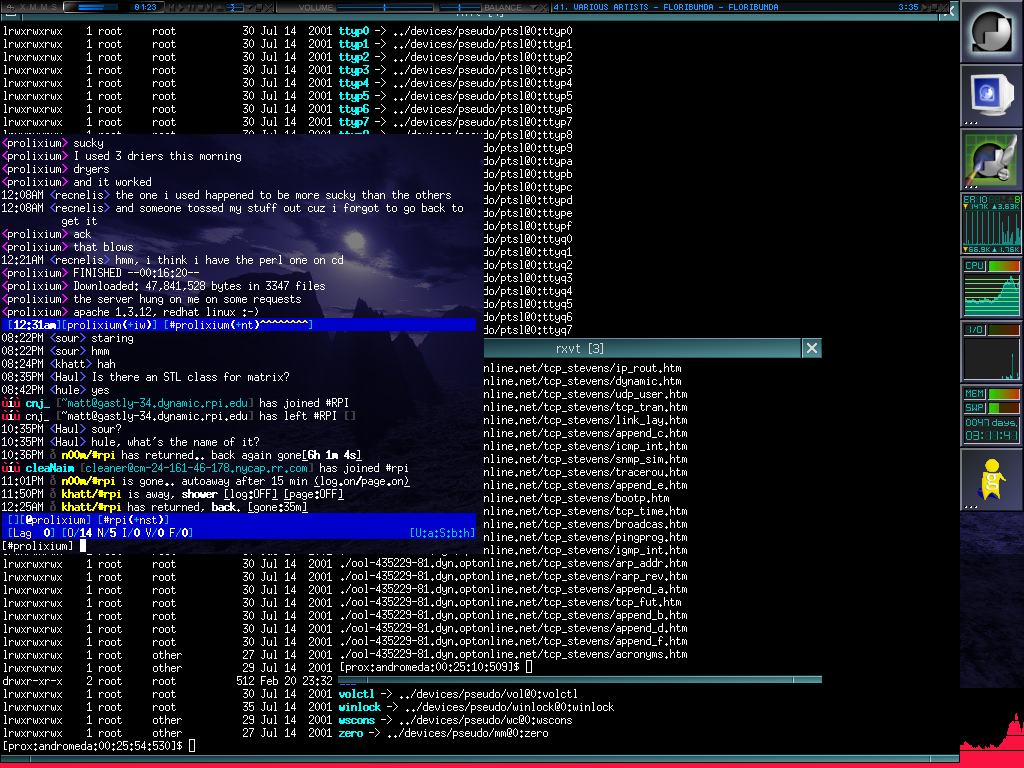
Task: Click the Downloaded 47,841,528 bytes message
Action: pos(163,286)
